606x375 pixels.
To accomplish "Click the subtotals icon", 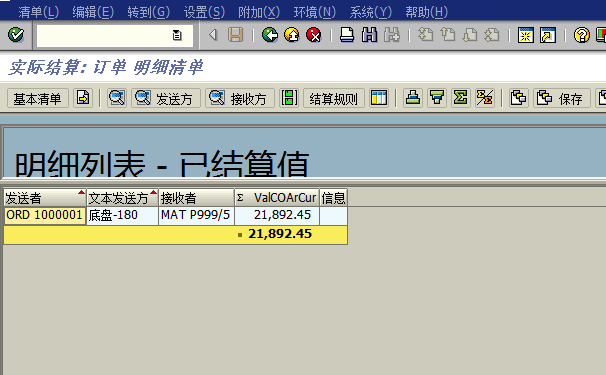I will [x=485, y=98].
